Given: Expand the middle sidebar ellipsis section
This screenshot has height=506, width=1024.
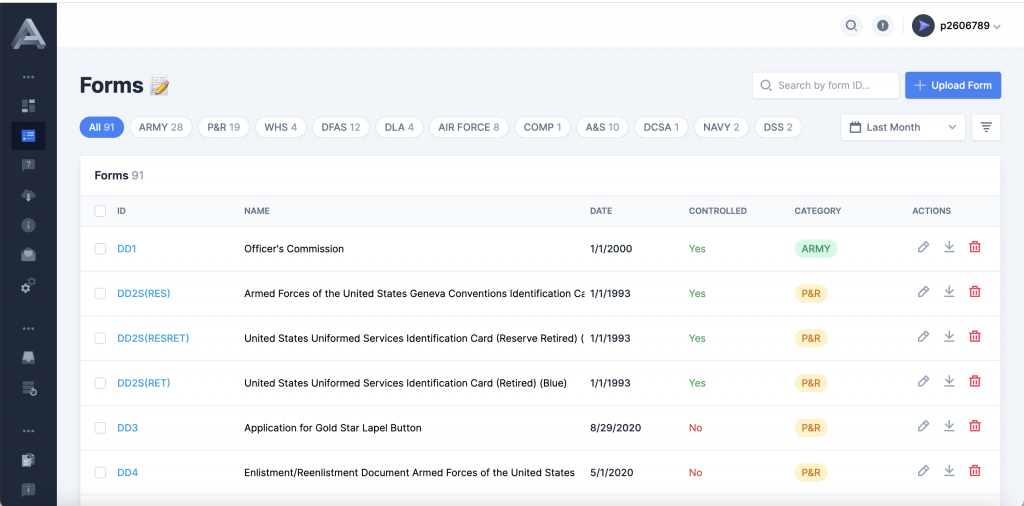Looking at the screenshot, I should [x=28, y=328].
